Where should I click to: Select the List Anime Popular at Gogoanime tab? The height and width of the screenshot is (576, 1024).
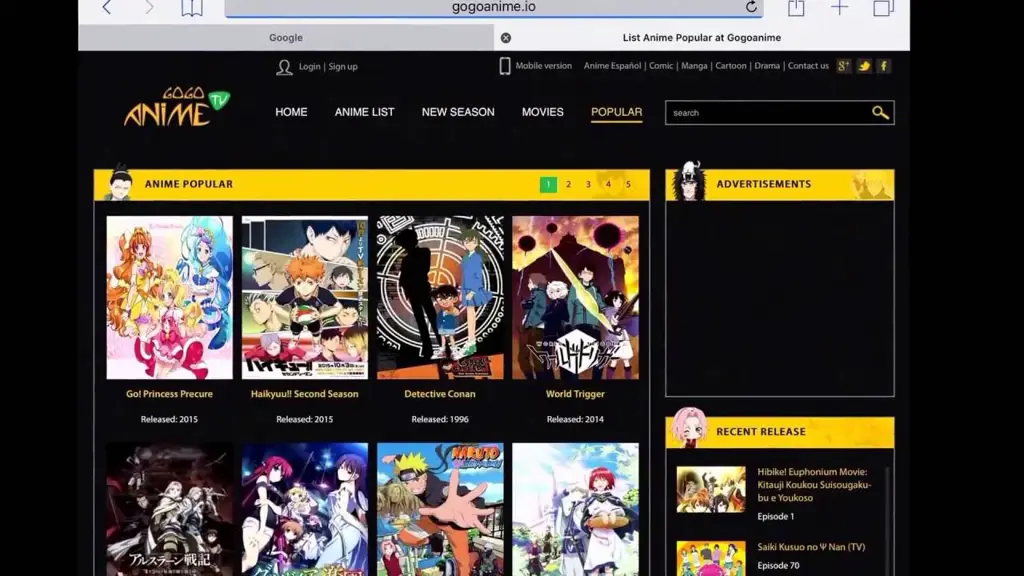point(702,38)
